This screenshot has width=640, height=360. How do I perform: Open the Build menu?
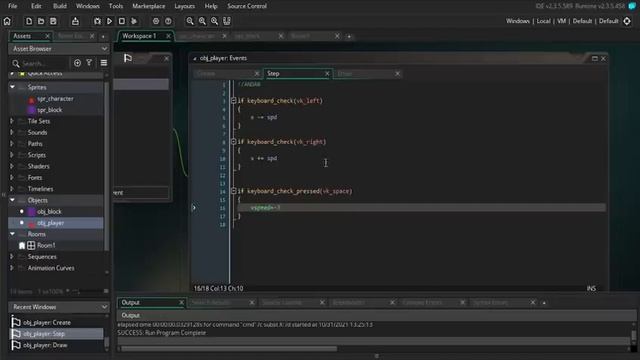pyautogui.click(x=60, y=6)
